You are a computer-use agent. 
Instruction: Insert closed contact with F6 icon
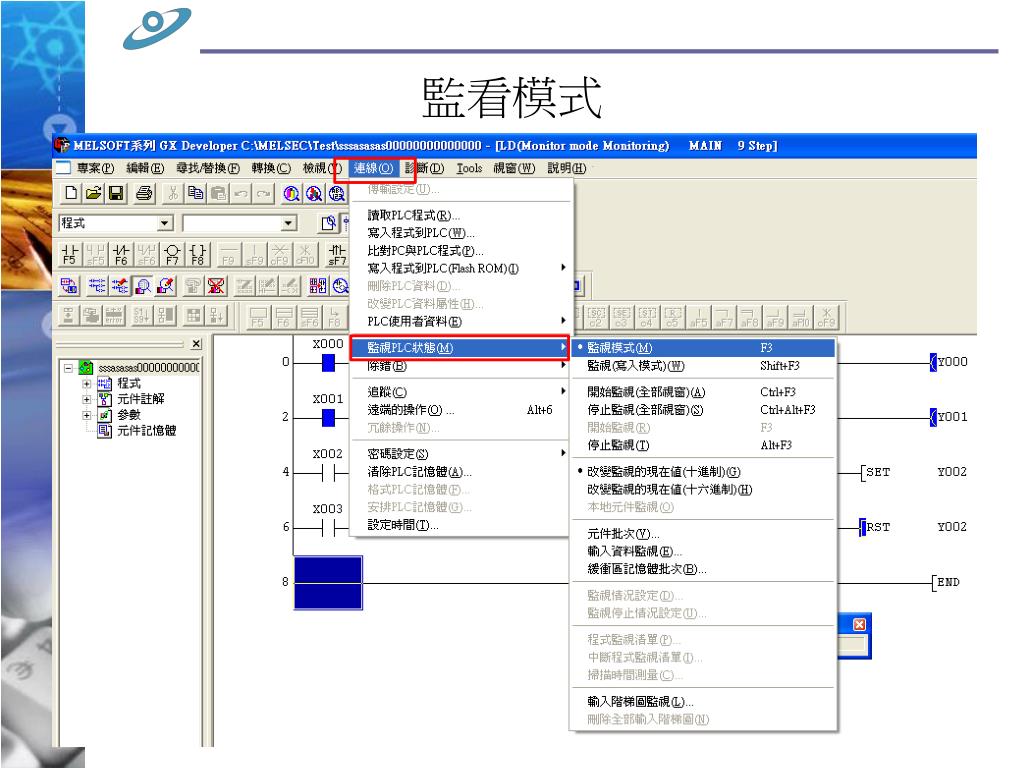pos(121,254)
